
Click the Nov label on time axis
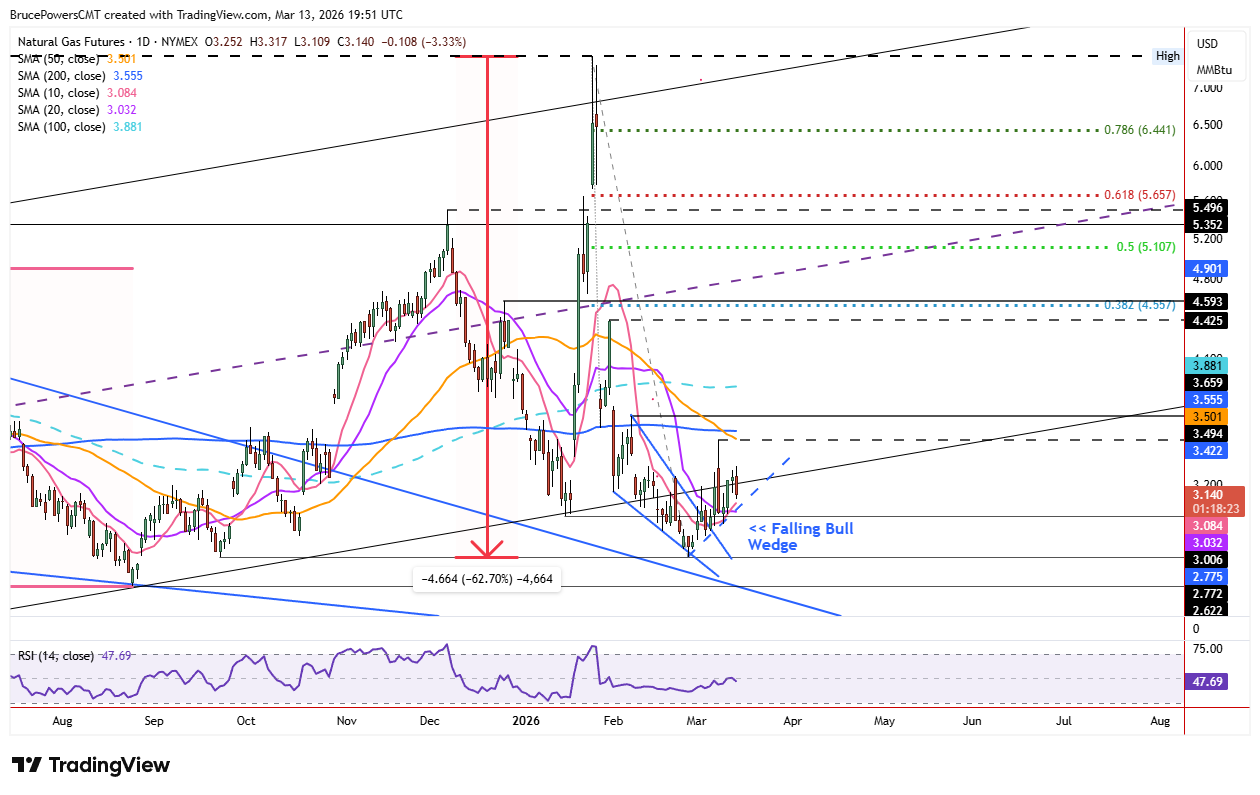click(346, 720)
